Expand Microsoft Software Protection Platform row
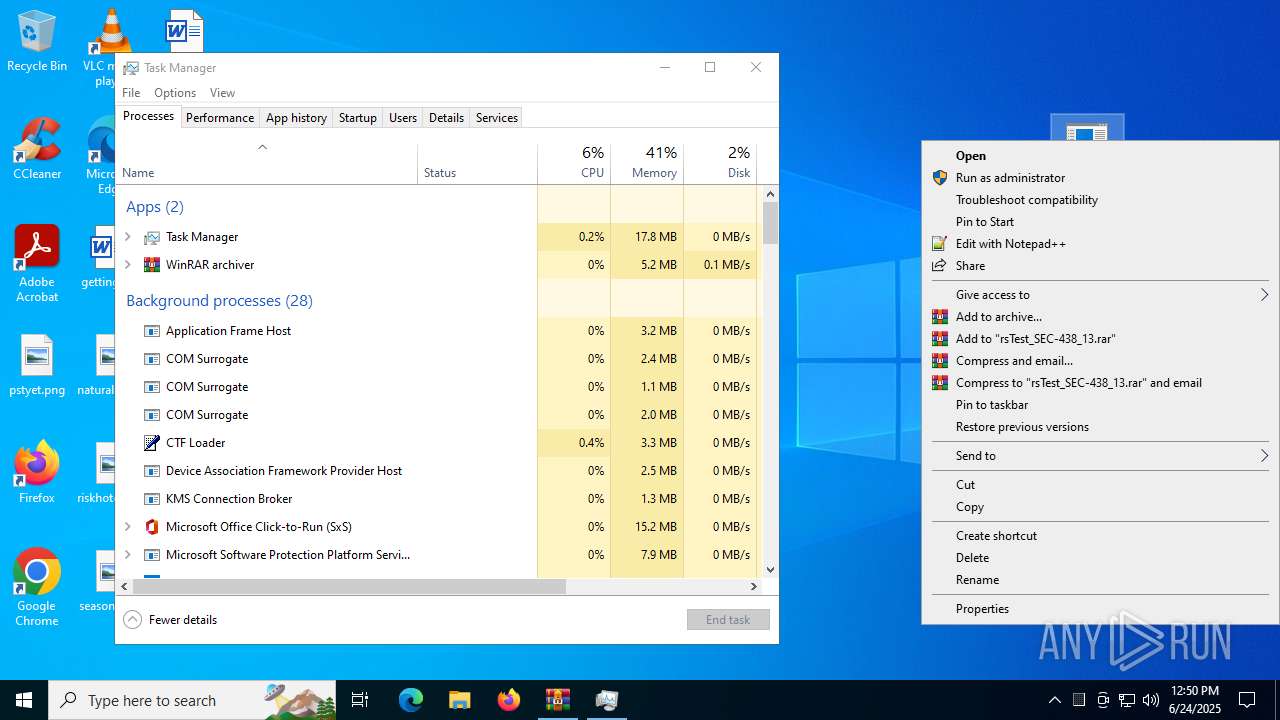 [128, 555]
